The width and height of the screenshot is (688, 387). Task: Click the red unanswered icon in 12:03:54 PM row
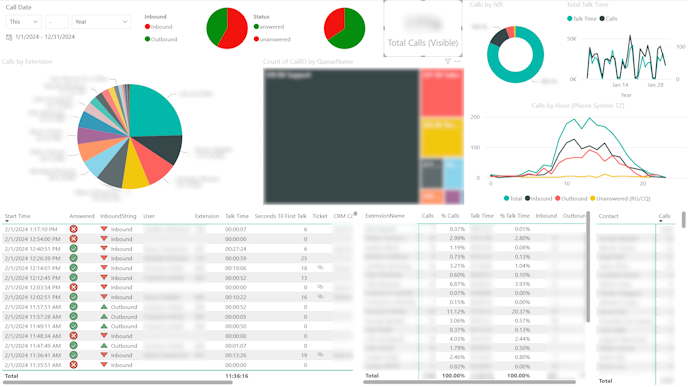click(74, 287)
